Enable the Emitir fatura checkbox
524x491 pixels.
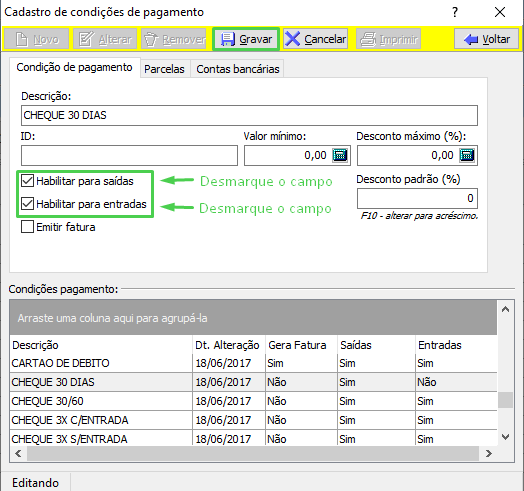point(27,227)
